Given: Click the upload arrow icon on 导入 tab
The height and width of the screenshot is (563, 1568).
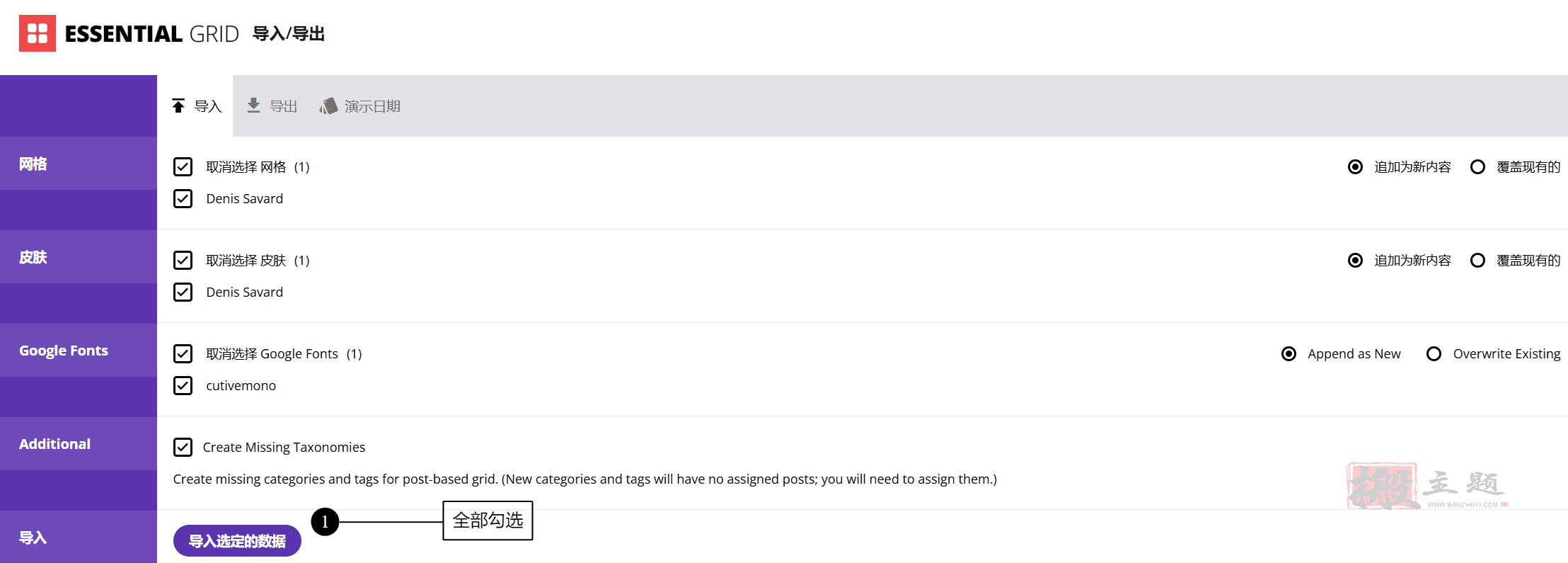Looking at the screenshot, I should (x=178, y=106).
